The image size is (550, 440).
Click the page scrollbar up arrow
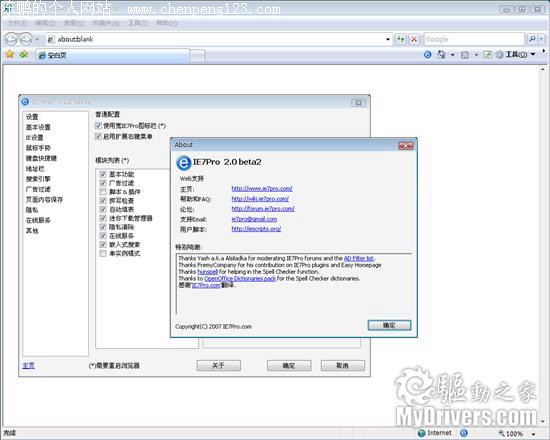pos(543,69)
